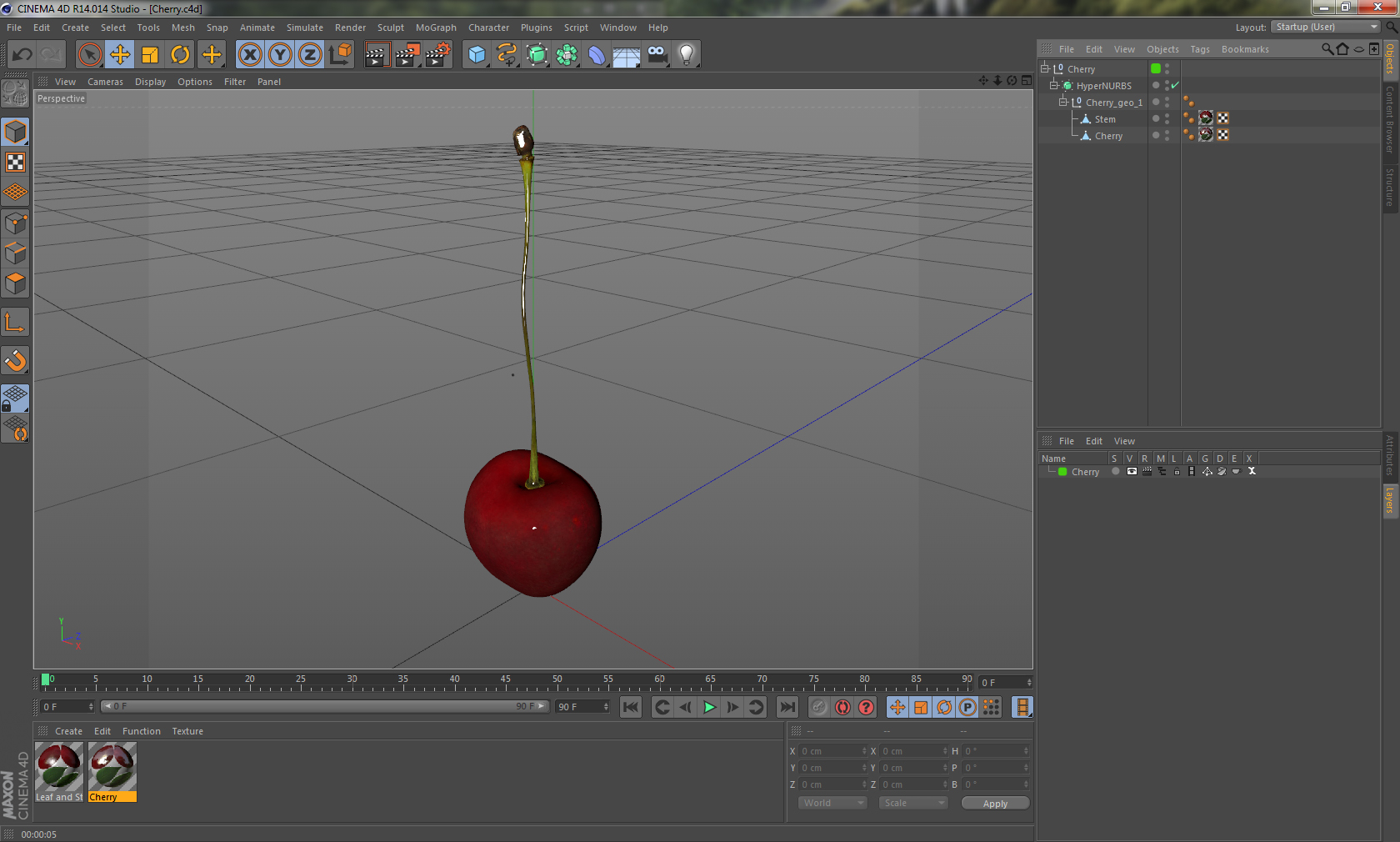Image resolution: width=1400 pixels, height=842 pixels.
Task: Open the World coordinate dropdown
Action: [832, 803]
